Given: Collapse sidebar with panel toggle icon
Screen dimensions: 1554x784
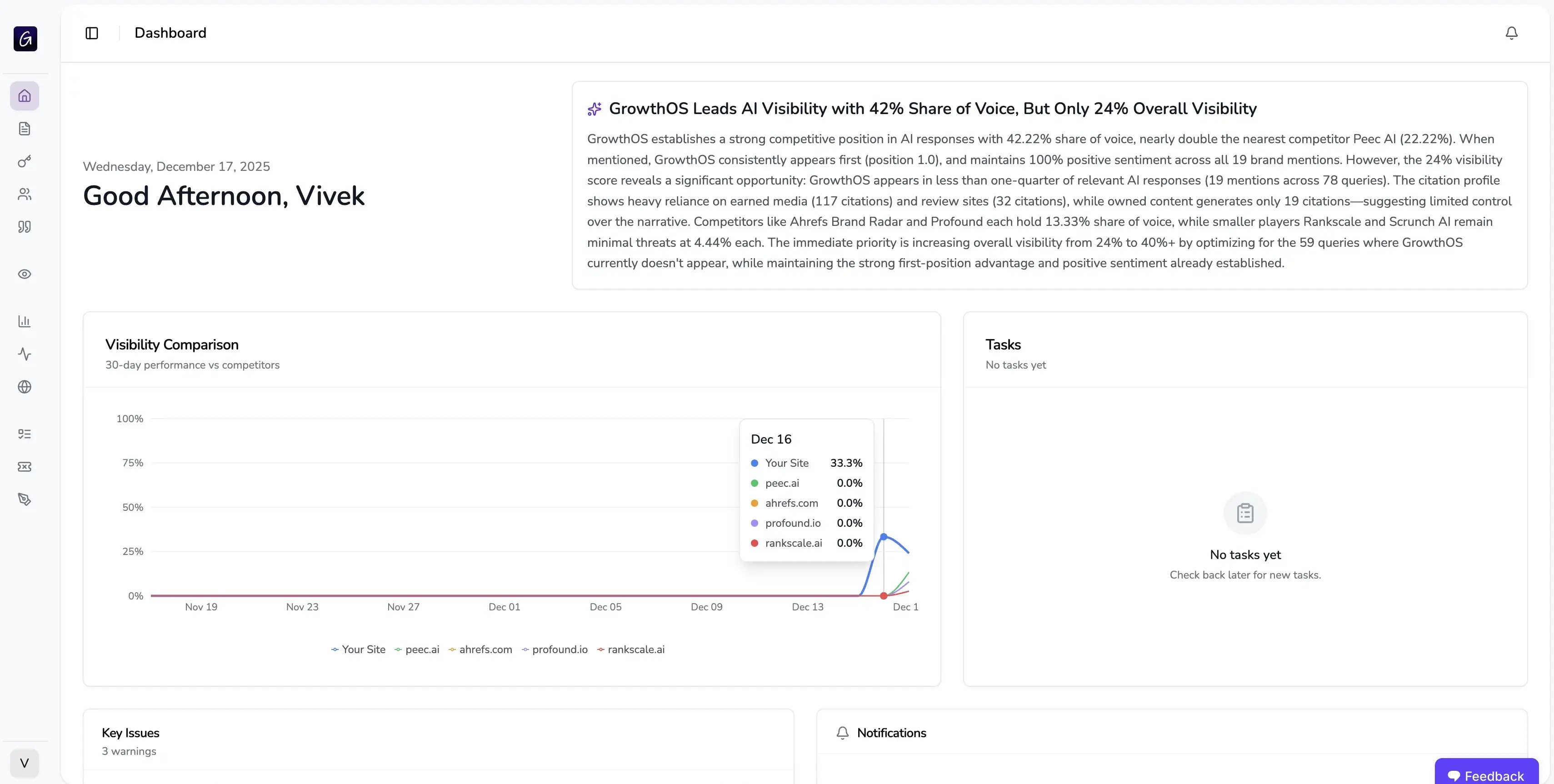Looking at the screenshot, I should [x=92, y=33].
